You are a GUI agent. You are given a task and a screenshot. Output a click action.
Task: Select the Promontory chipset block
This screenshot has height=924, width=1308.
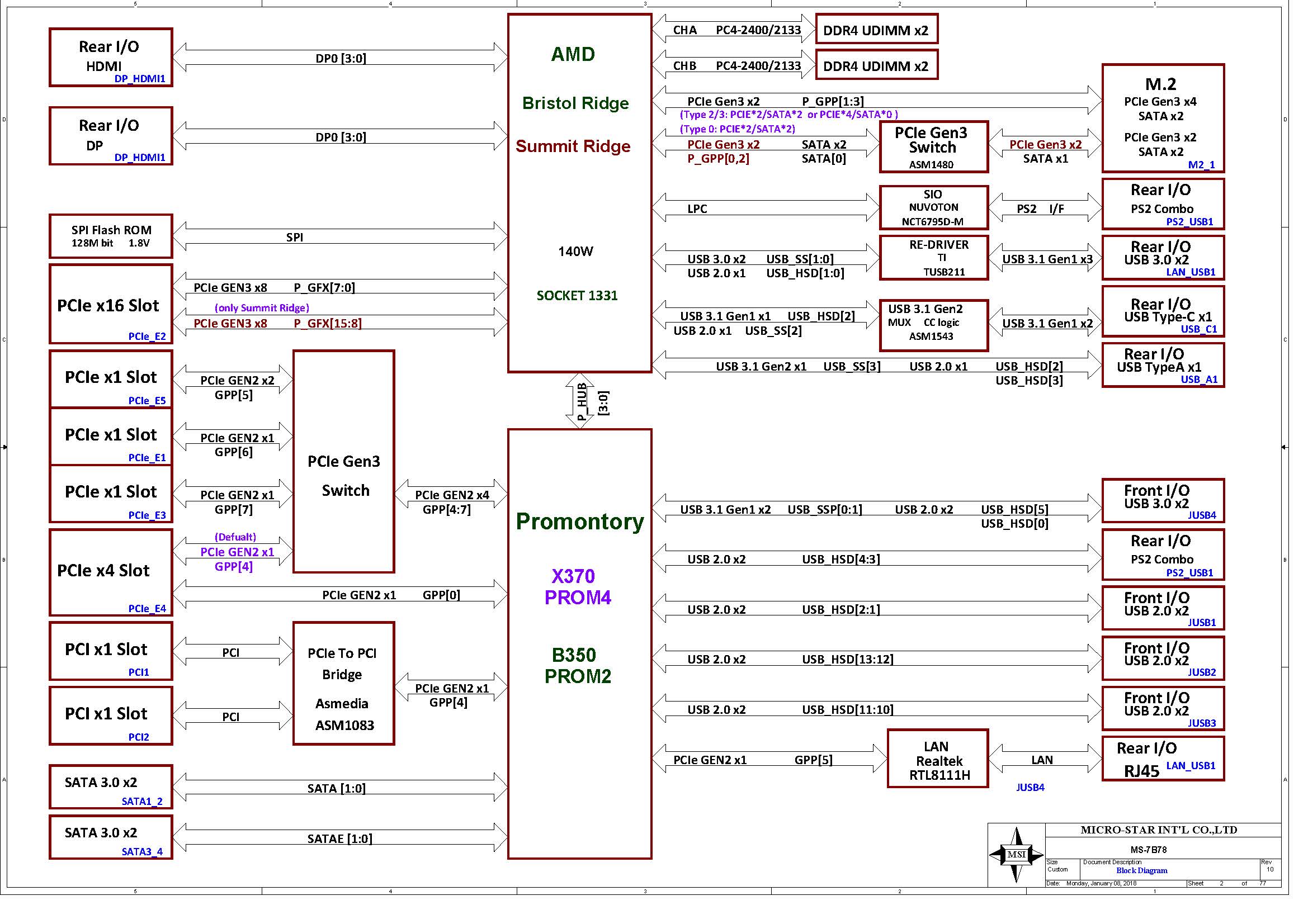click(x=579, y=643)
